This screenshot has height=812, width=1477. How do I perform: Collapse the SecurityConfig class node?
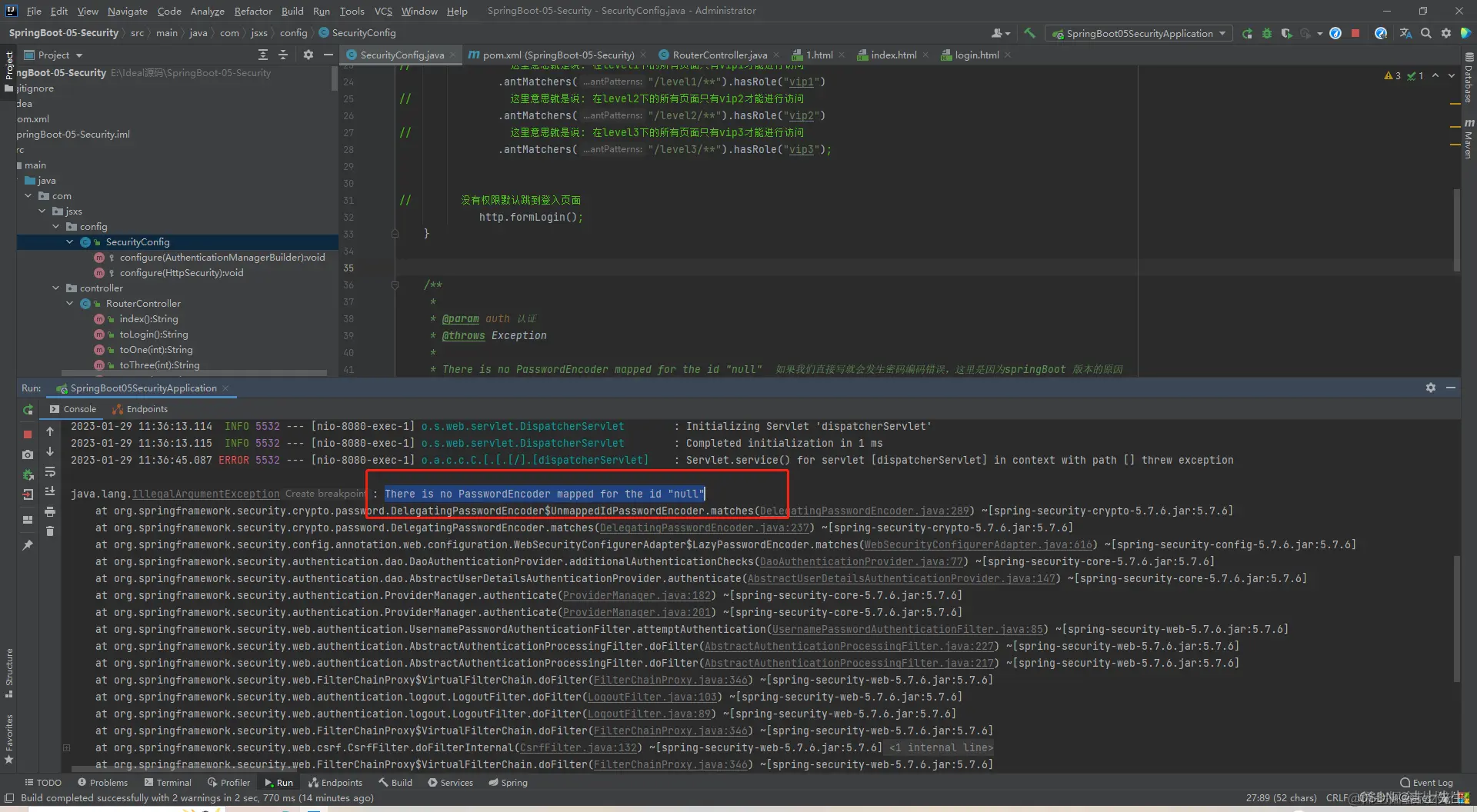coord(70,242)
